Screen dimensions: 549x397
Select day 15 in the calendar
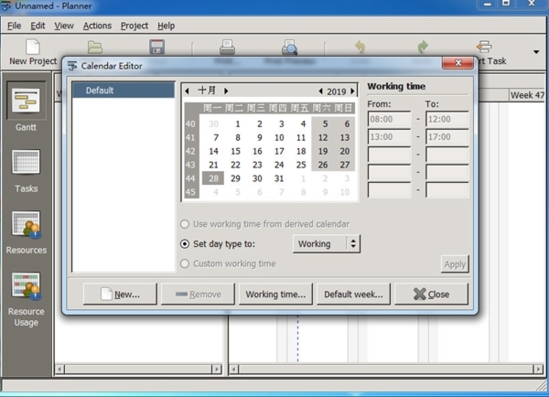point(235,151)
